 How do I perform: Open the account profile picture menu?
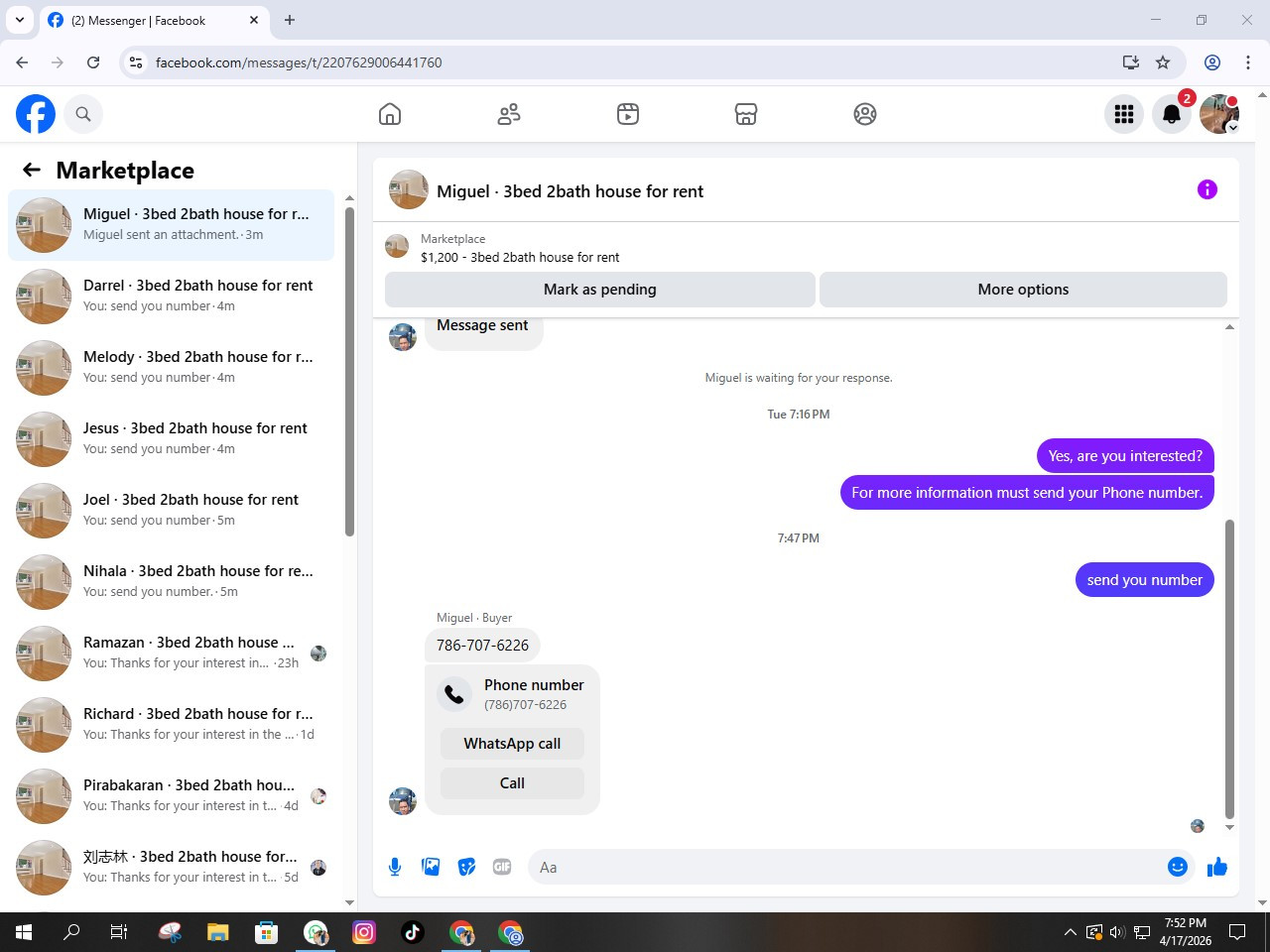(x=1219, y=114)
